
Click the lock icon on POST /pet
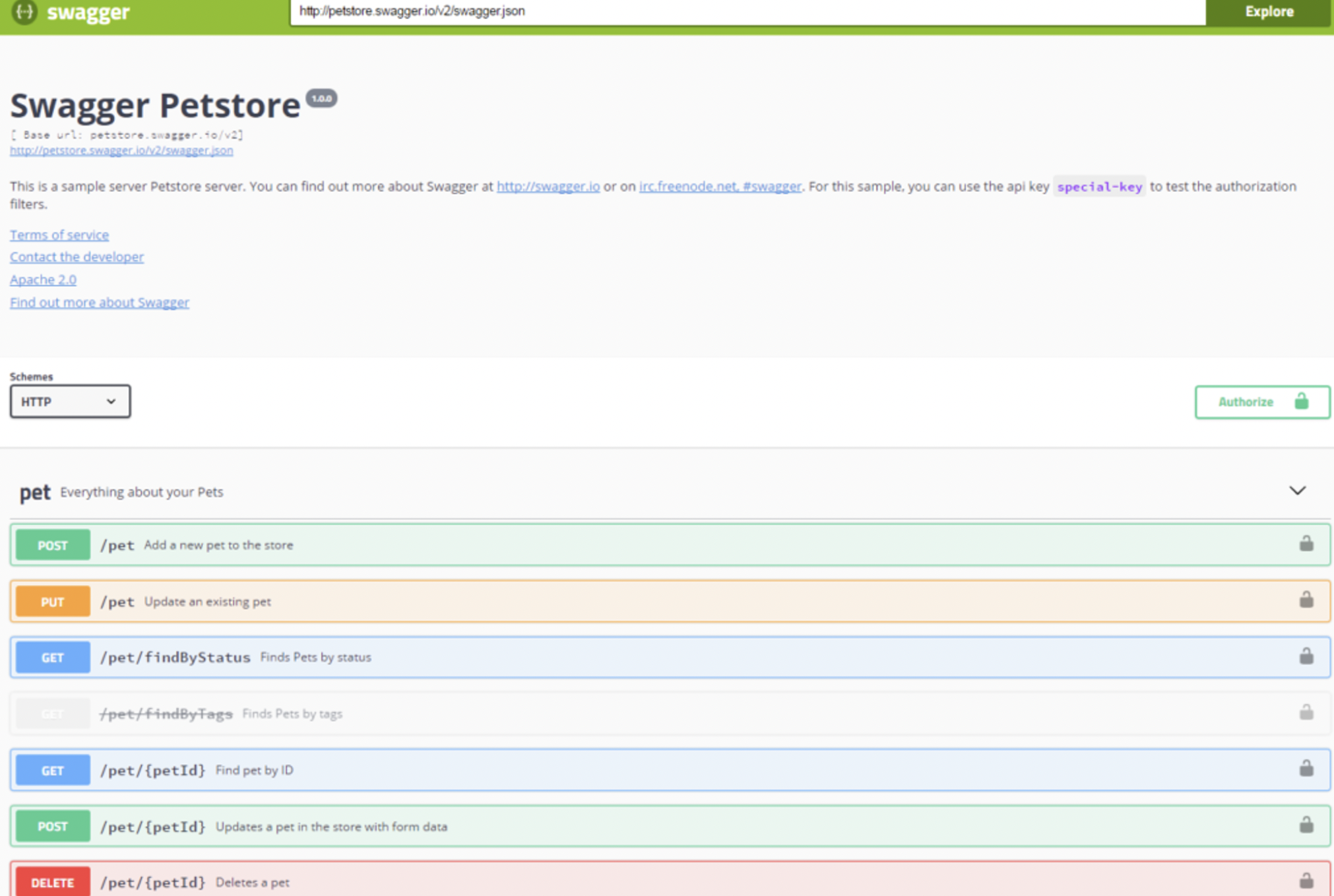[x=1306, y=544]
